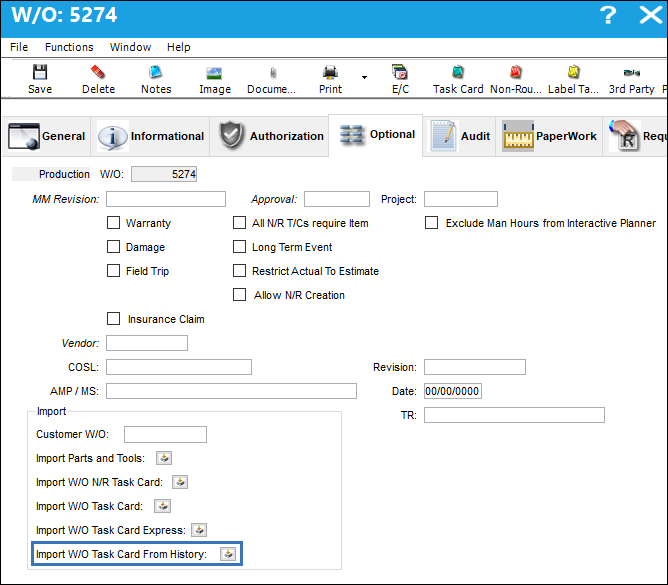Open the PaperWork tab
The width and height of the screenshot is (668, 585).
click(x=549, y=136)
